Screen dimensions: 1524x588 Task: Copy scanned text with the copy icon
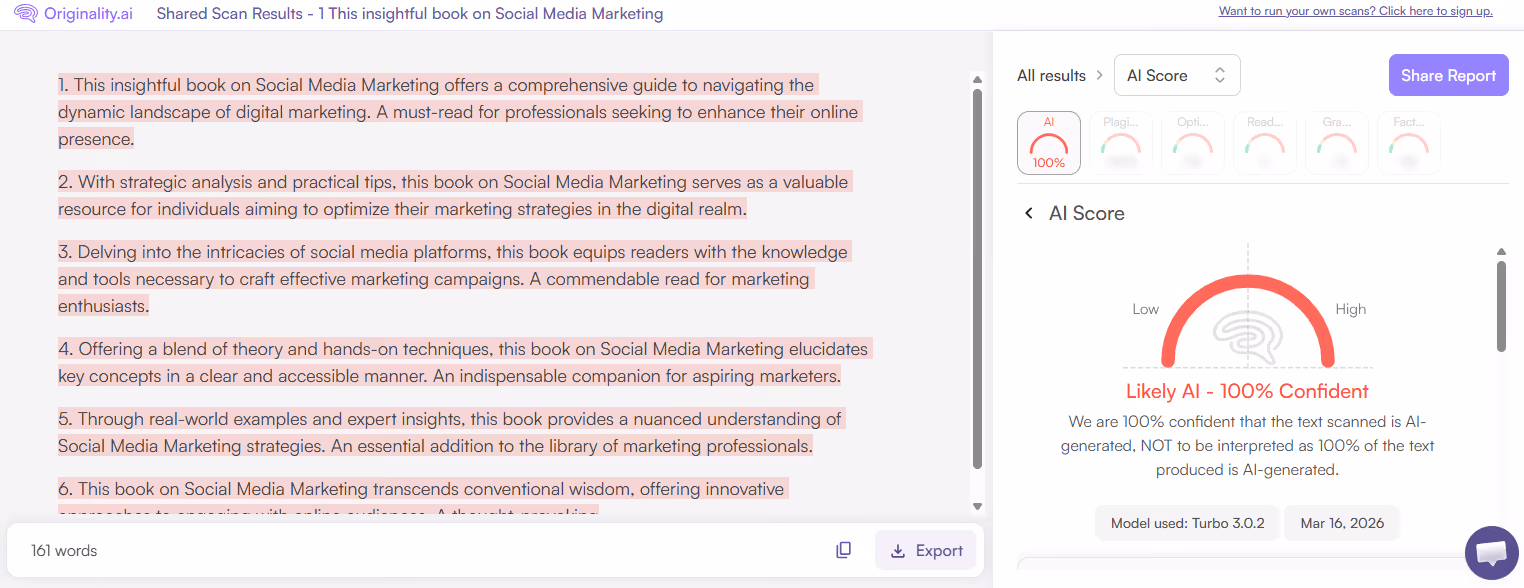(x=844, y=550)
